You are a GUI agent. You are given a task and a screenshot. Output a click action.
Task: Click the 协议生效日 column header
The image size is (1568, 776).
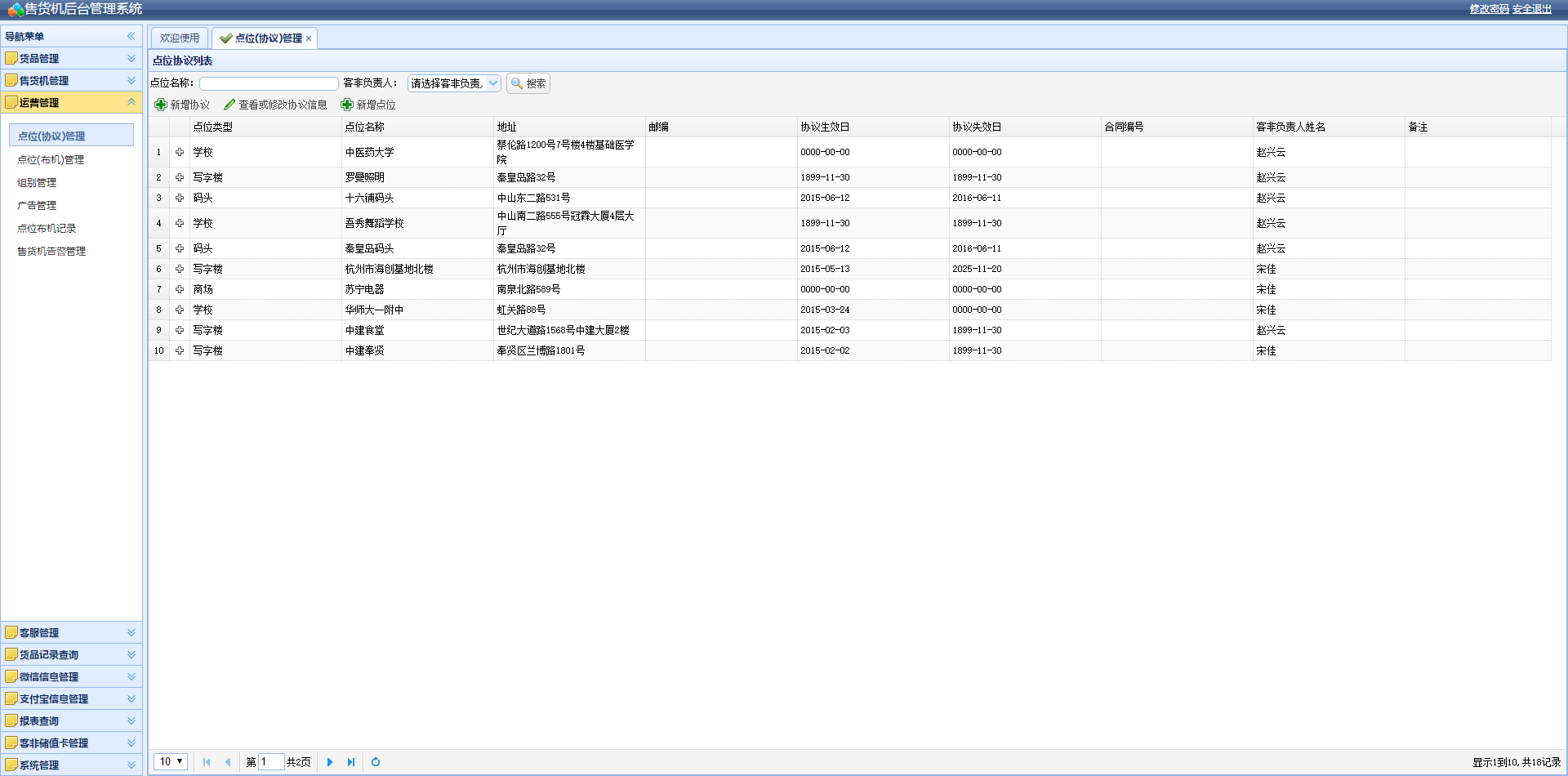873,127
